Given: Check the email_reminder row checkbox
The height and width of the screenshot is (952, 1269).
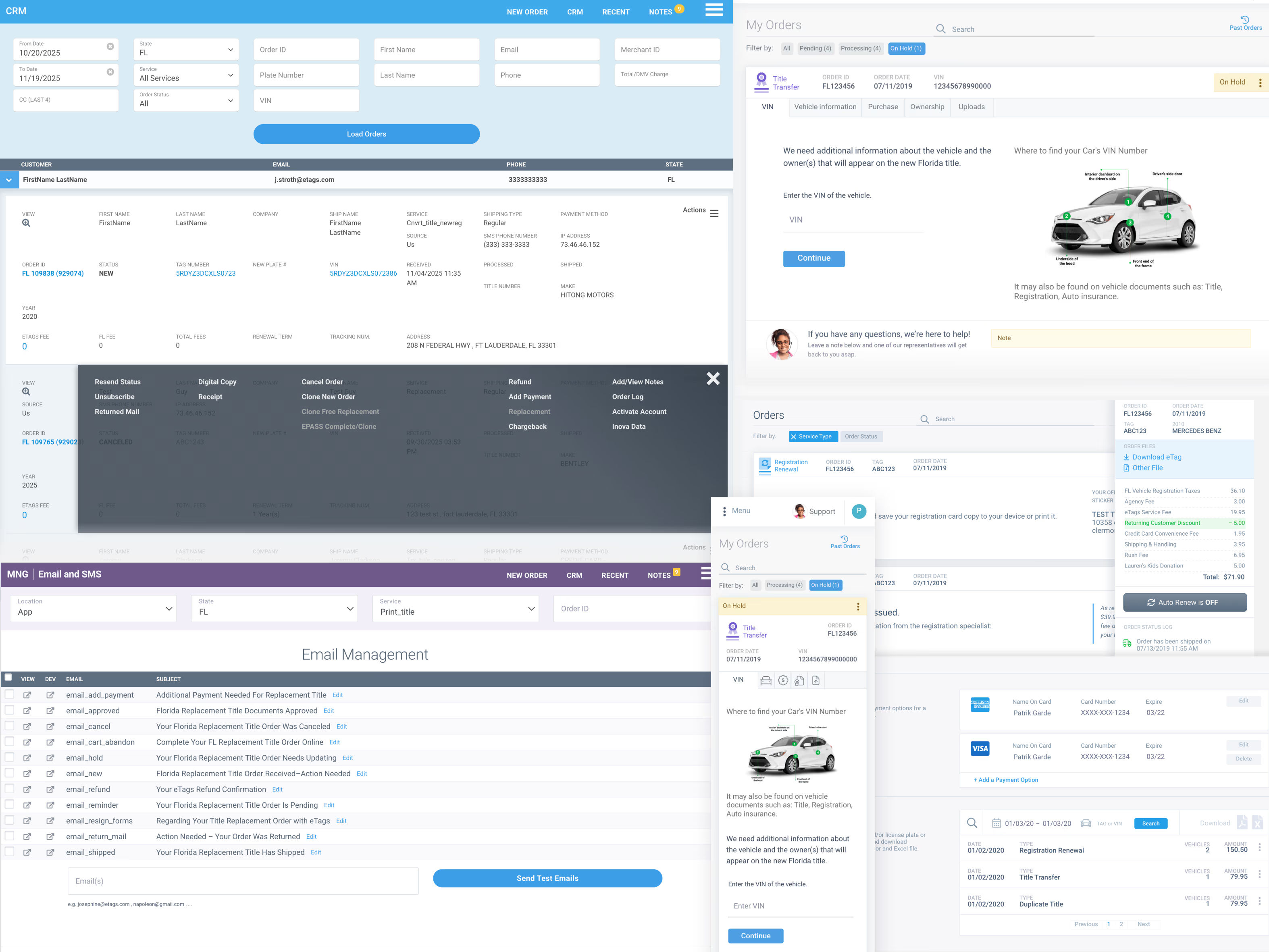Looking at the screenshot, I should [x=9, y=804].
